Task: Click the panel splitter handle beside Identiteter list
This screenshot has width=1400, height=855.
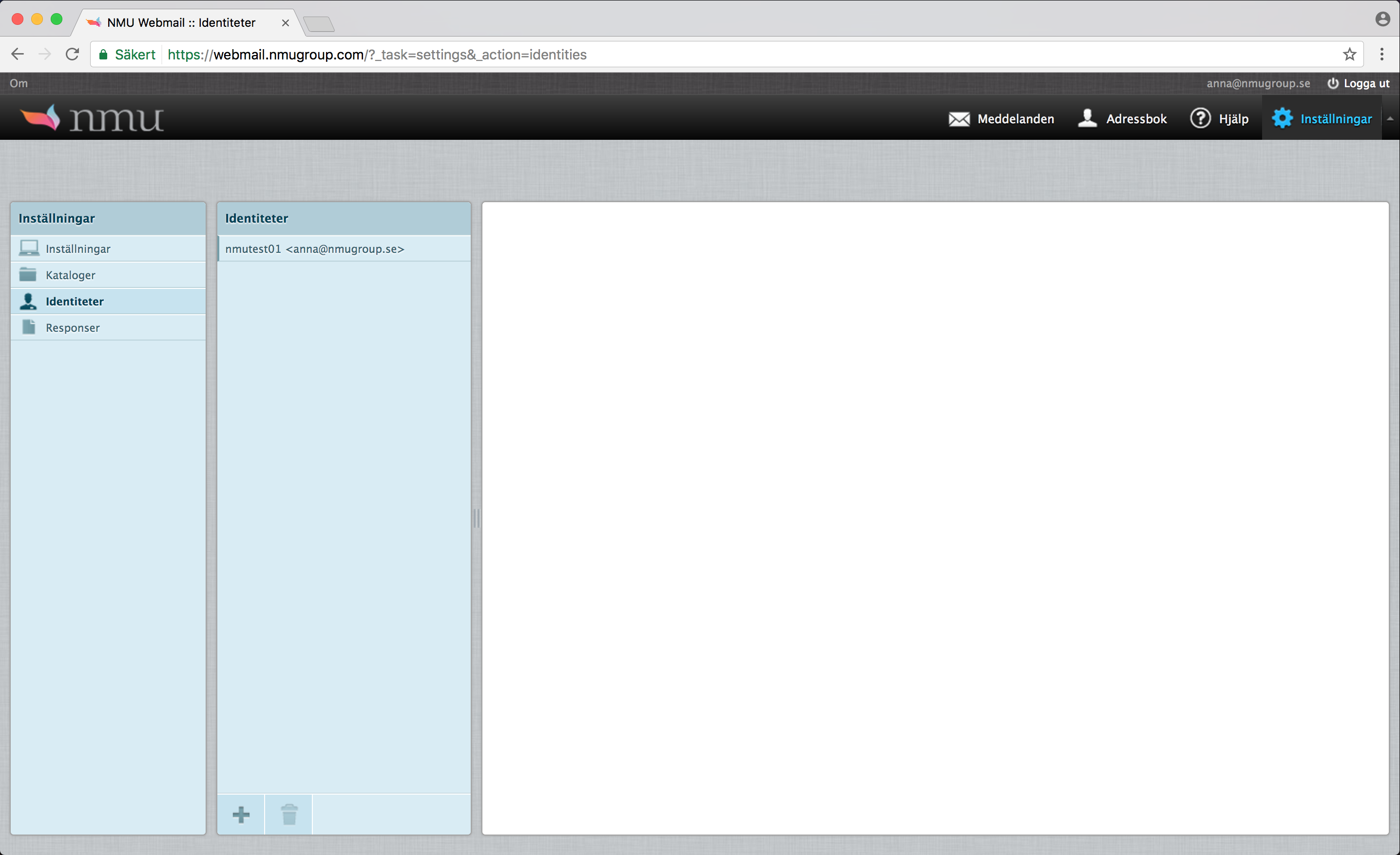Action: pyautogui.click(x=477, y=518)
